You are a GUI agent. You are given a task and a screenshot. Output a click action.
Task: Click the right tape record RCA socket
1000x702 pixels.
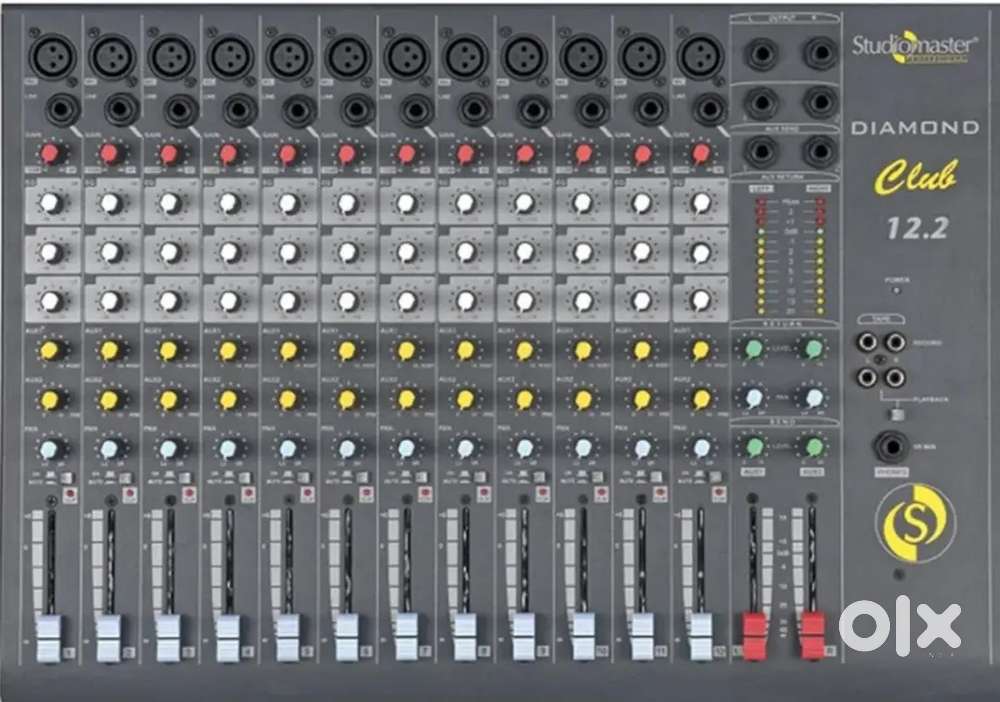pos(895,342)
